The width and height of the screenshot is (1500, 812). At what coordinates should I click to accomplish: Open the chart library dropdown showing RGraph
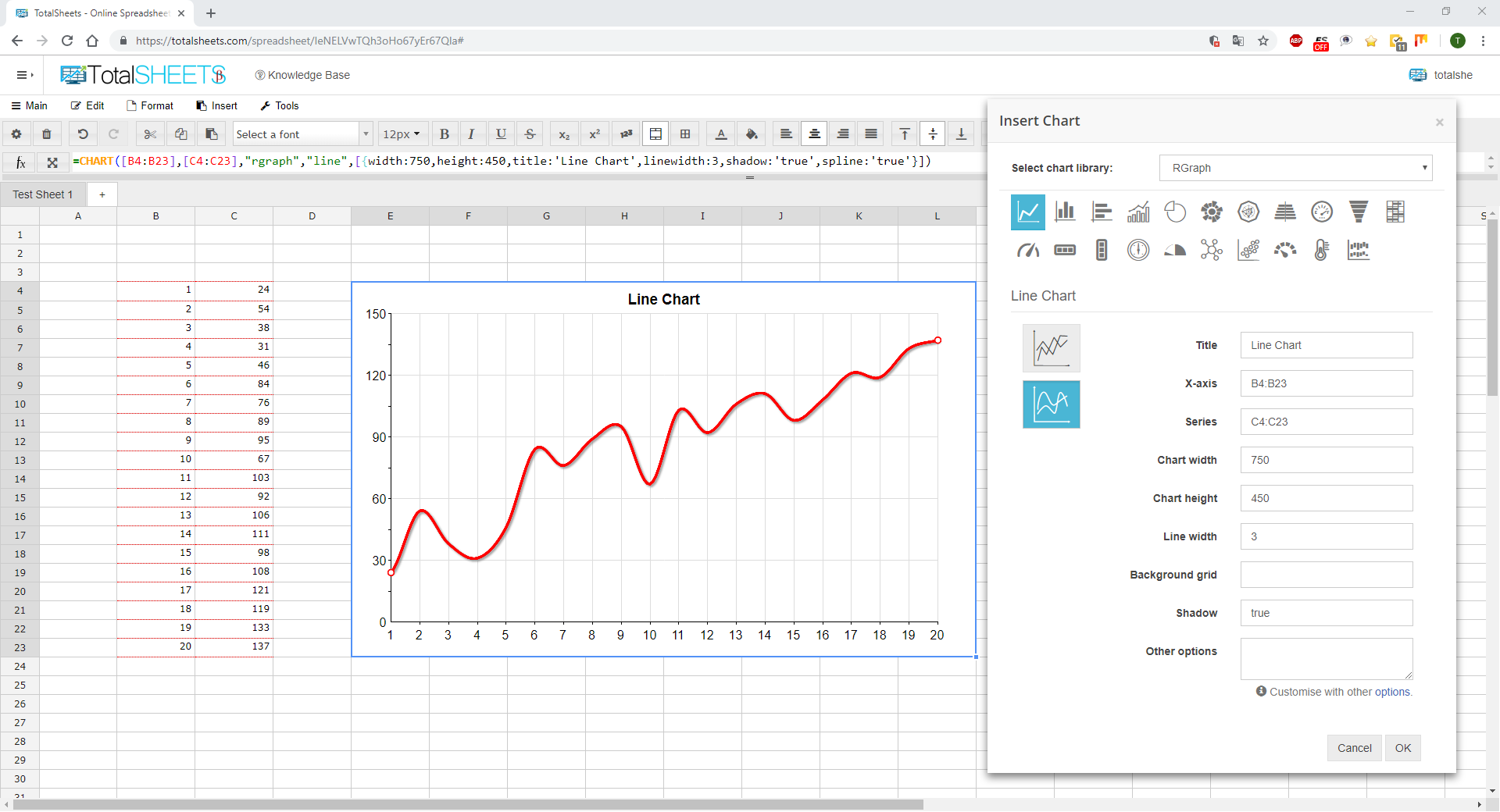click(1295, 168)
